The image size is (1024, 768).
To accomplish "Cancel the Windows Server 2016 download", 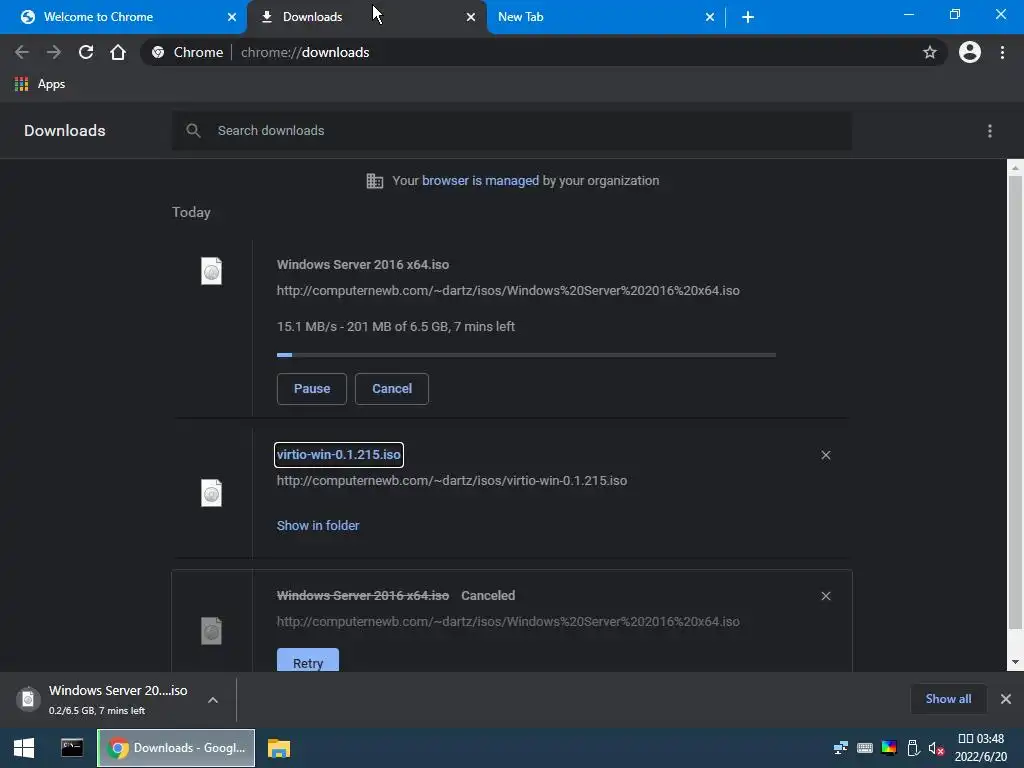I will 392,389.
